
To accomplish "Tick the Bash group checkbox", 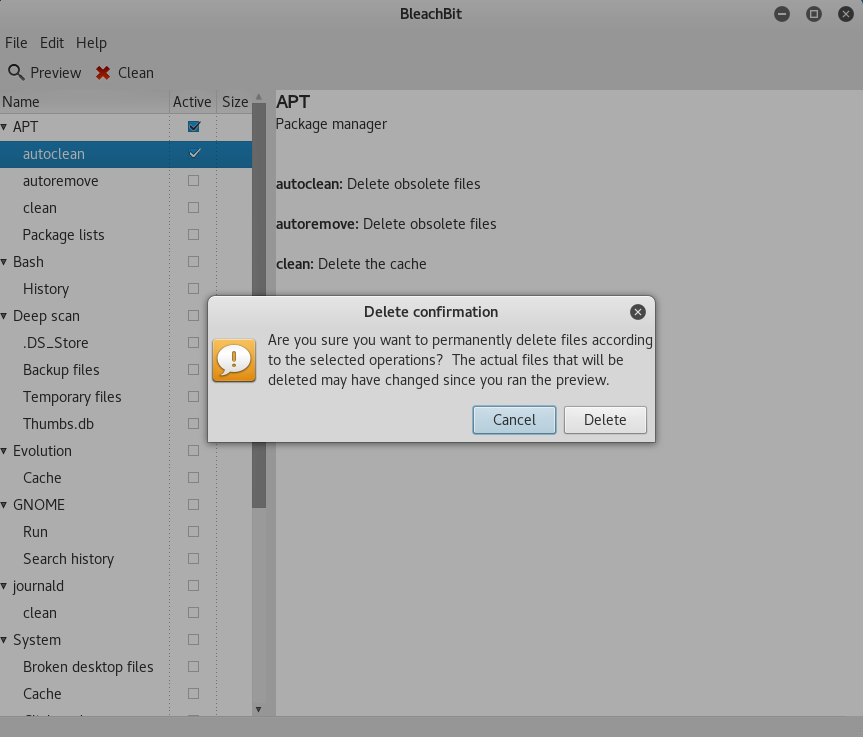I will coord(193,261).
